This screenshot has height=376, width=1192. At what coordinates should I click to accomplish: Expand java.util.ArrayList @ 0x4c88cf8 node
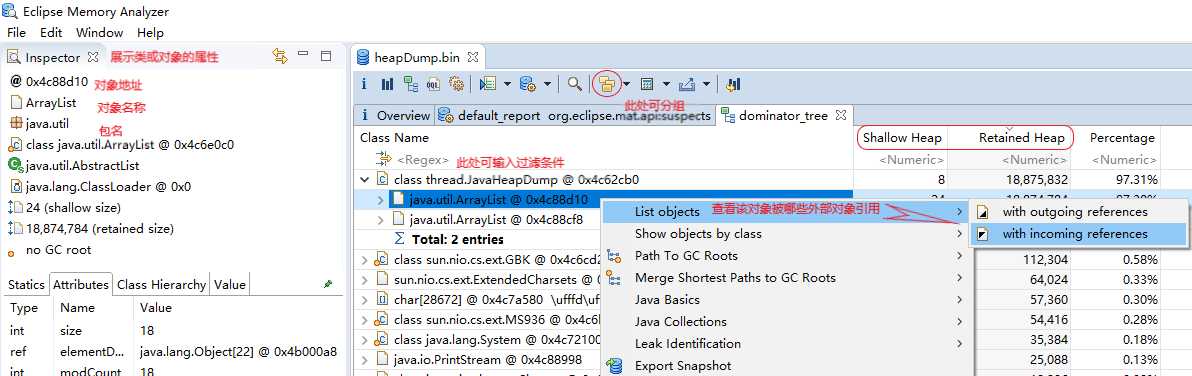pyautogui.click(x=381, y=220)
